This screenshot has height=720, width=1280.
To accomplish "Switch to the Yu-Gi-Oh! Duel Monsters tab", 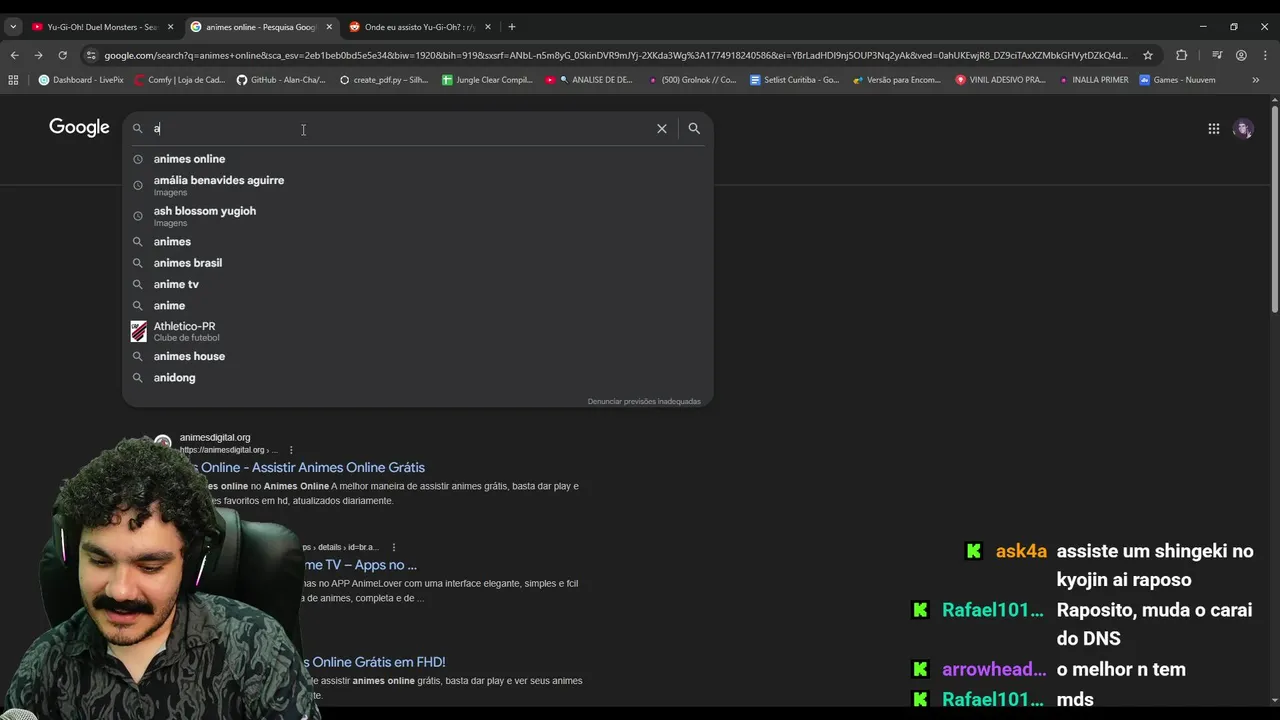I will click(100, 27).
